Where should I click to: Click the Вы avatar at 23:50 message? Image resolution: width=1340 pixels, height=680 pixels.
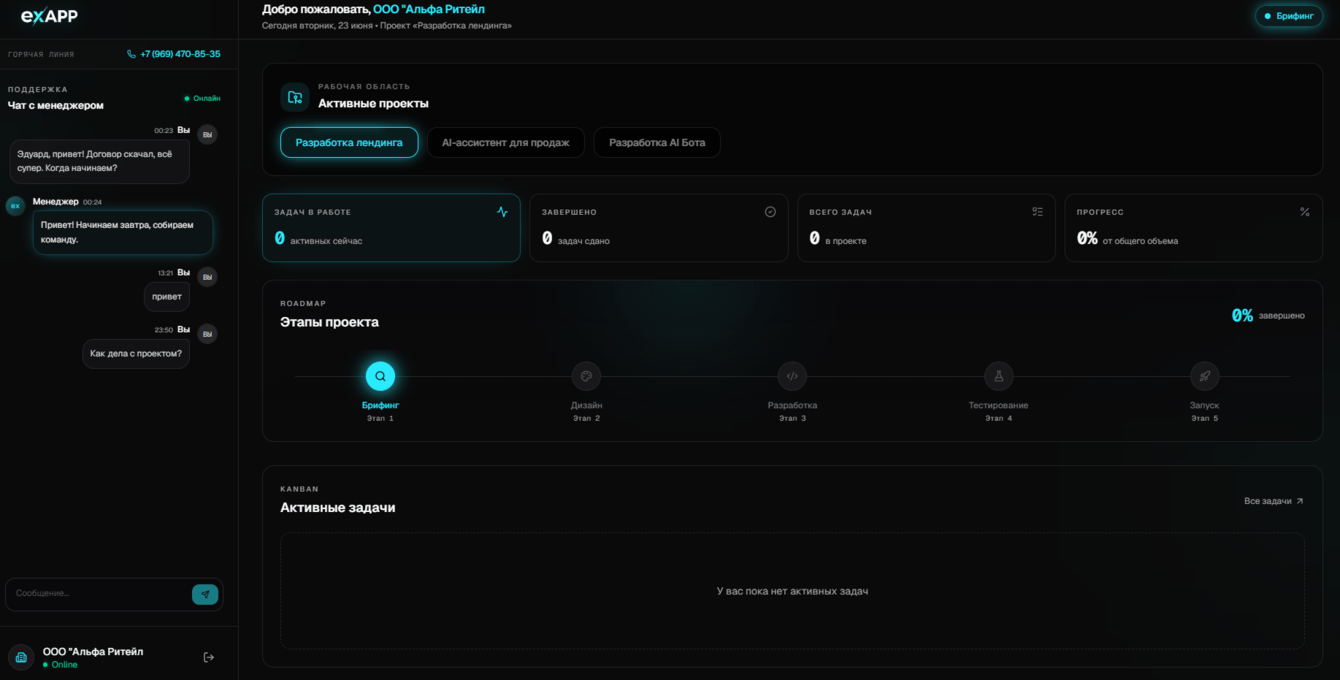(x=207, y=333)
